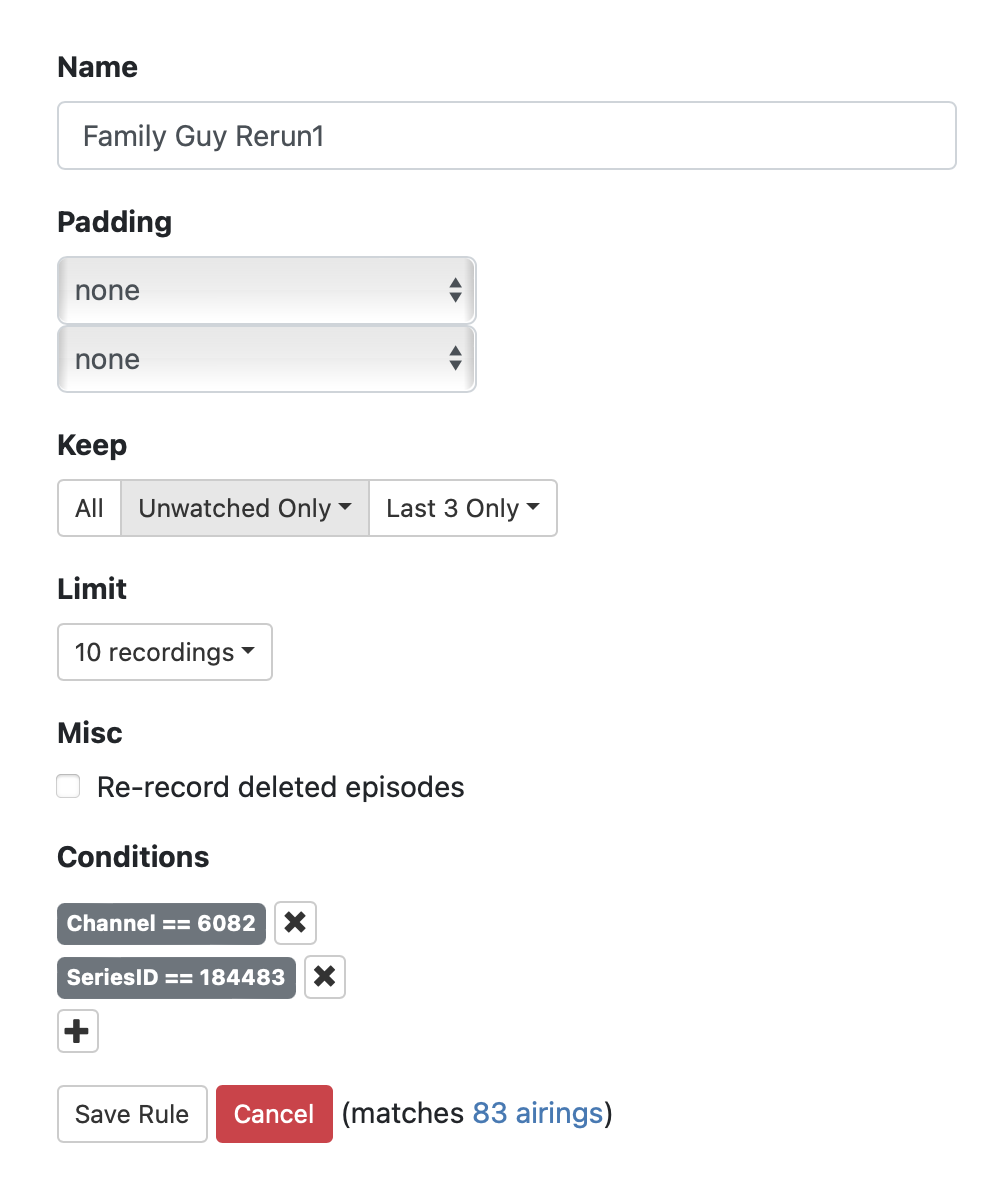Open the first Padding select box
The image size is (994, 1188).
click(266, 291)
